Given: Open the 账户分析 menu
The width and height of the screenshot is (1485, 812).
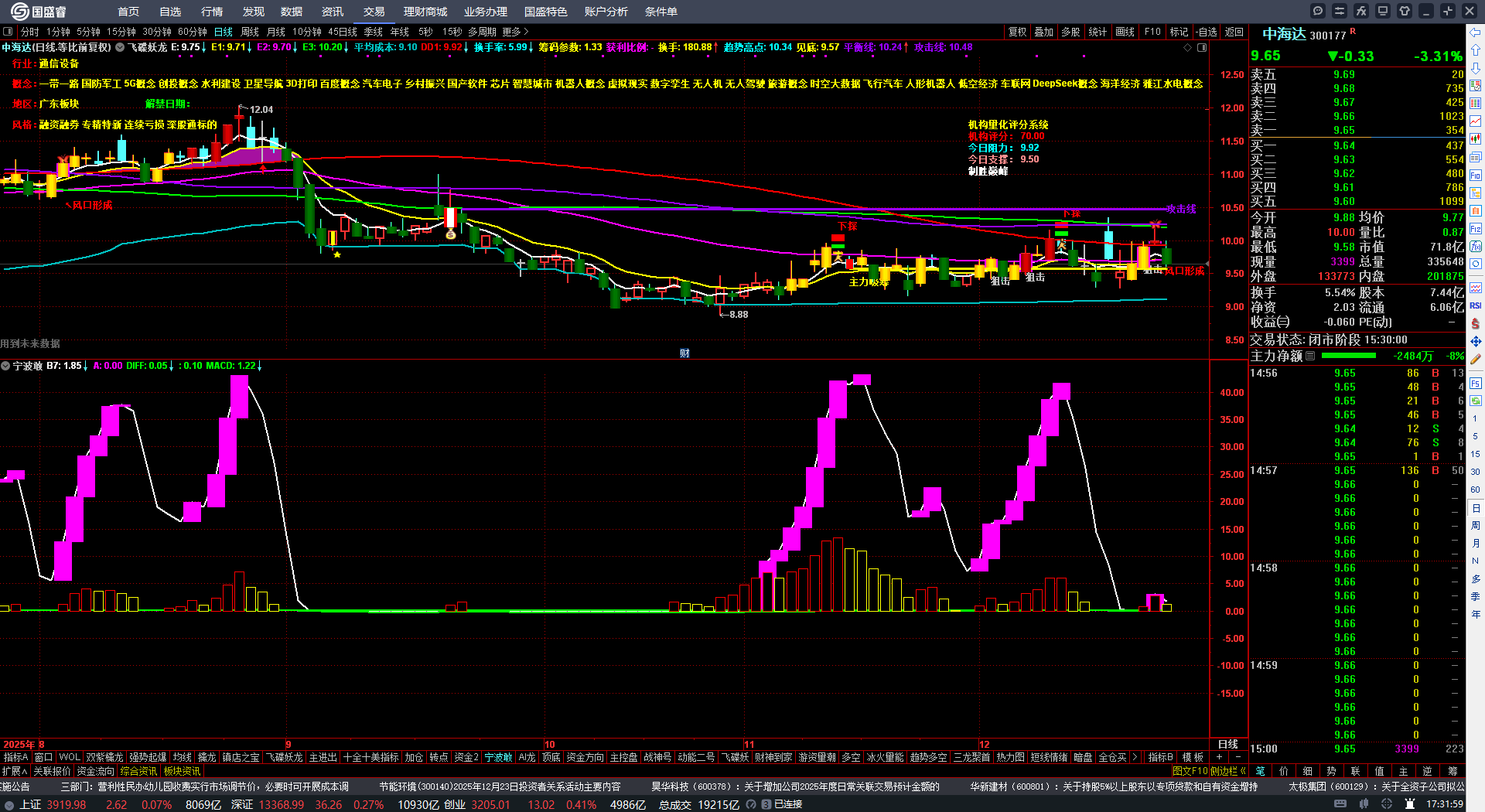Looking at the screenshot, I should (x=606, y=12).
